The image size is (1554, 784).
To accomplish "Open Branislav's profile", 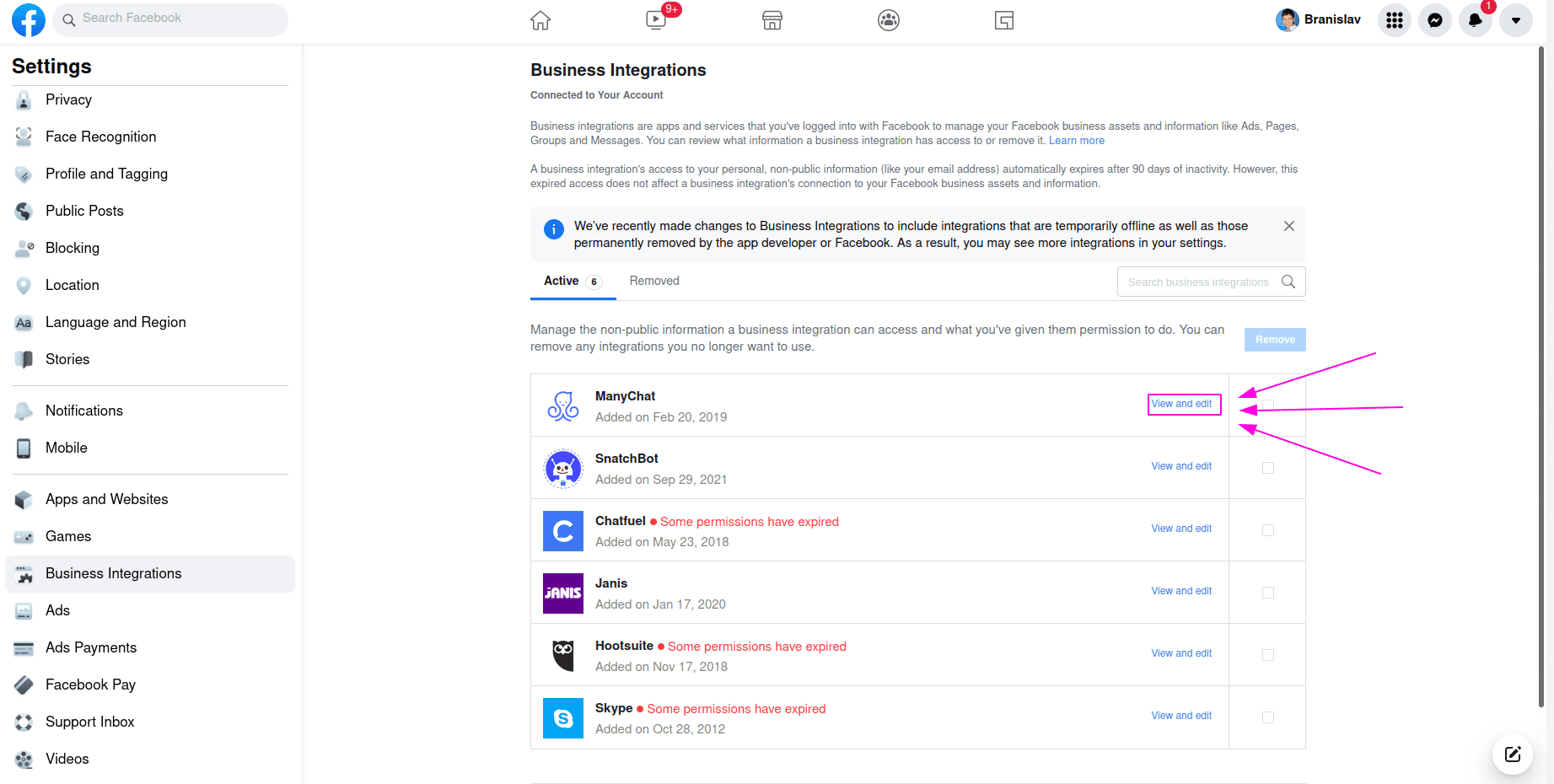I will coord(1319,19).
